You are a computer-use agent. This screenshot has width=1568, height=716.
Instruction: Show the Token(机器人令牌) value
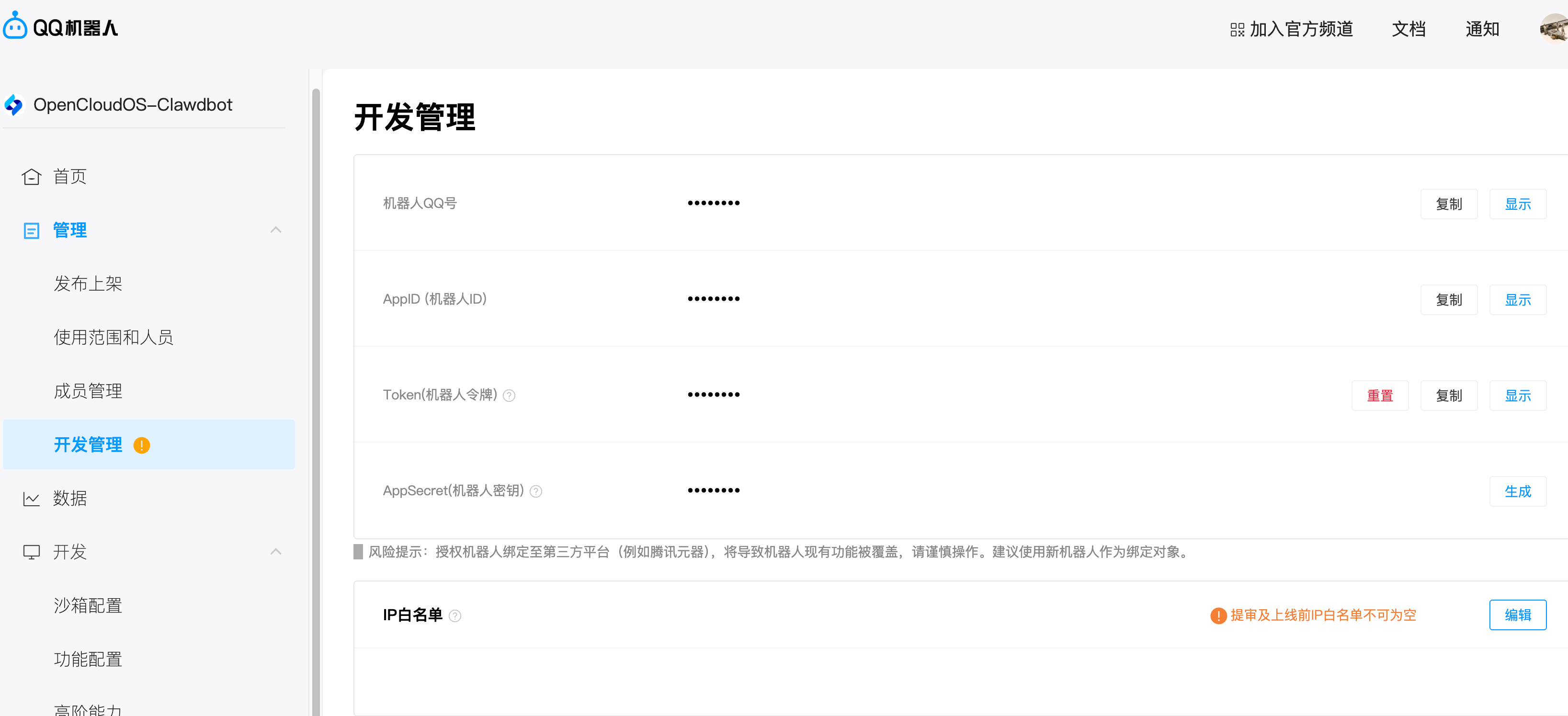click(x=1518, y=396)
